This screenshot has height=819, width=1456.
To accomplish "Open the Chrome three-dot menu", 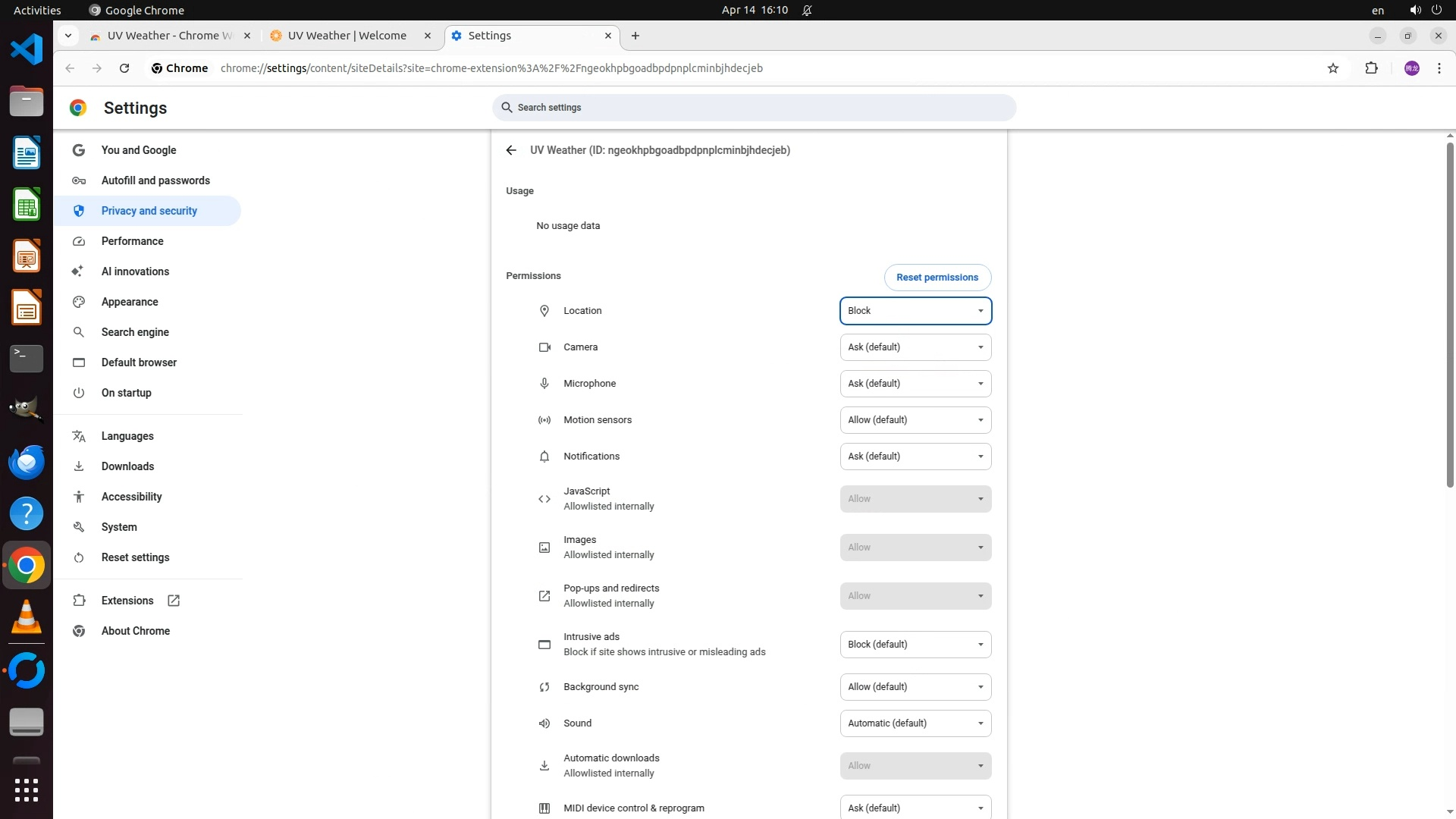I will coord(1439,68).
